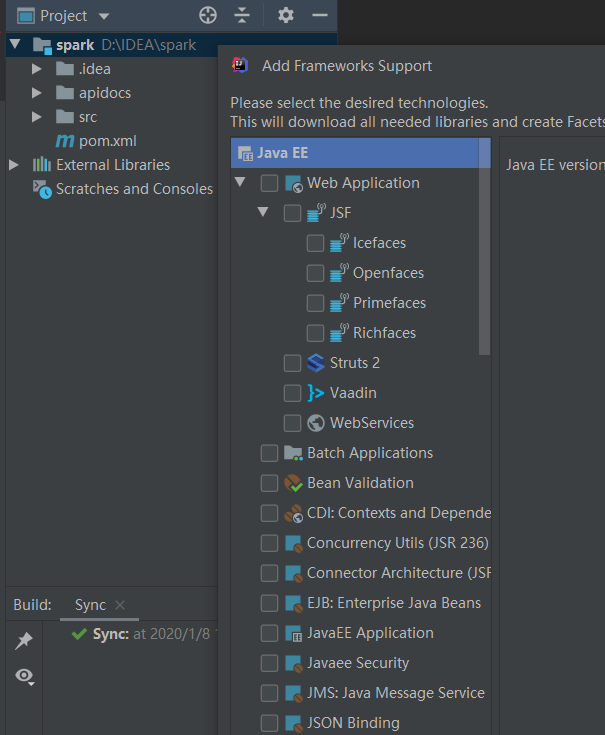Select the pom.xml Maven file icon
Image resolution: width=605 pixels, height=735 pixels.
pyautogui.click(x=65, y=141)
